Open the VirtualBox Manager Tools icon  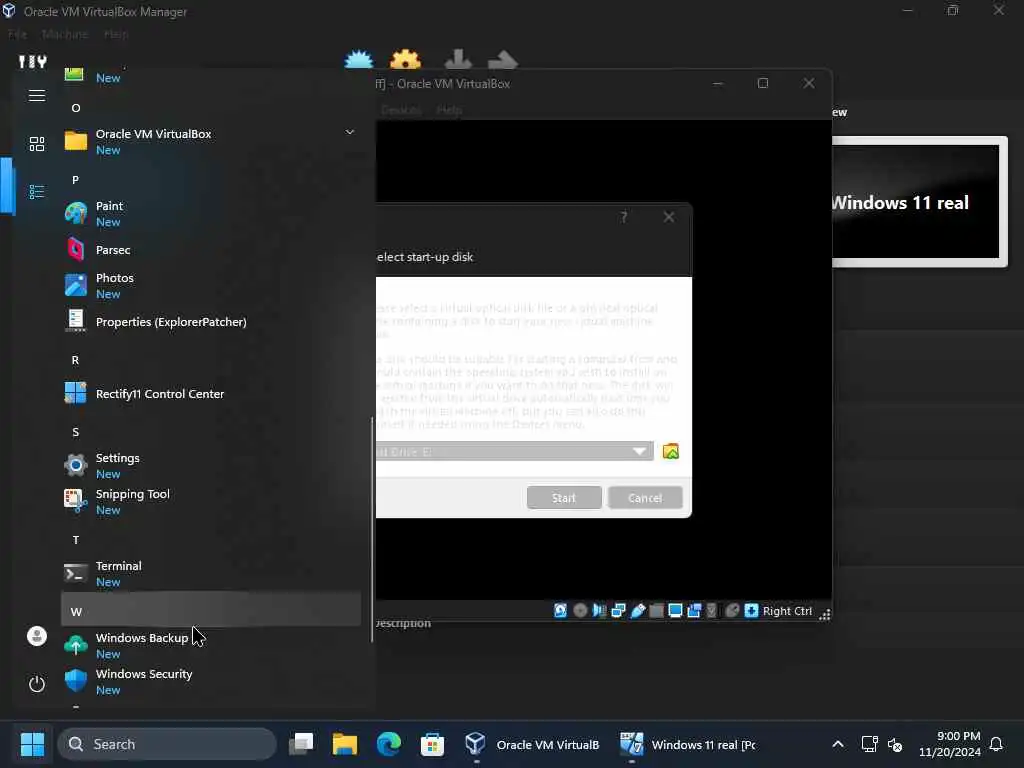32,61
